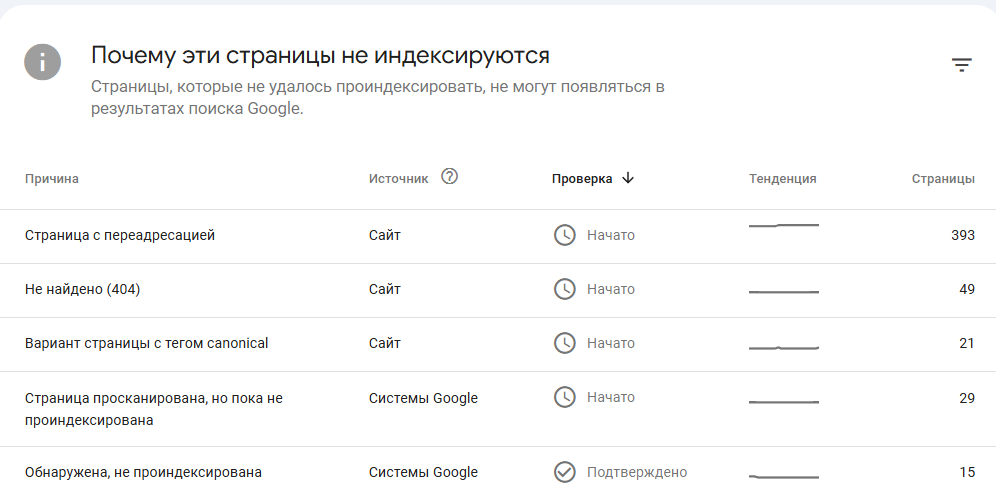
Task: Open the Обнаружена, не проиндексирована row
Action: pyautogui.click(x=143, y=472)
